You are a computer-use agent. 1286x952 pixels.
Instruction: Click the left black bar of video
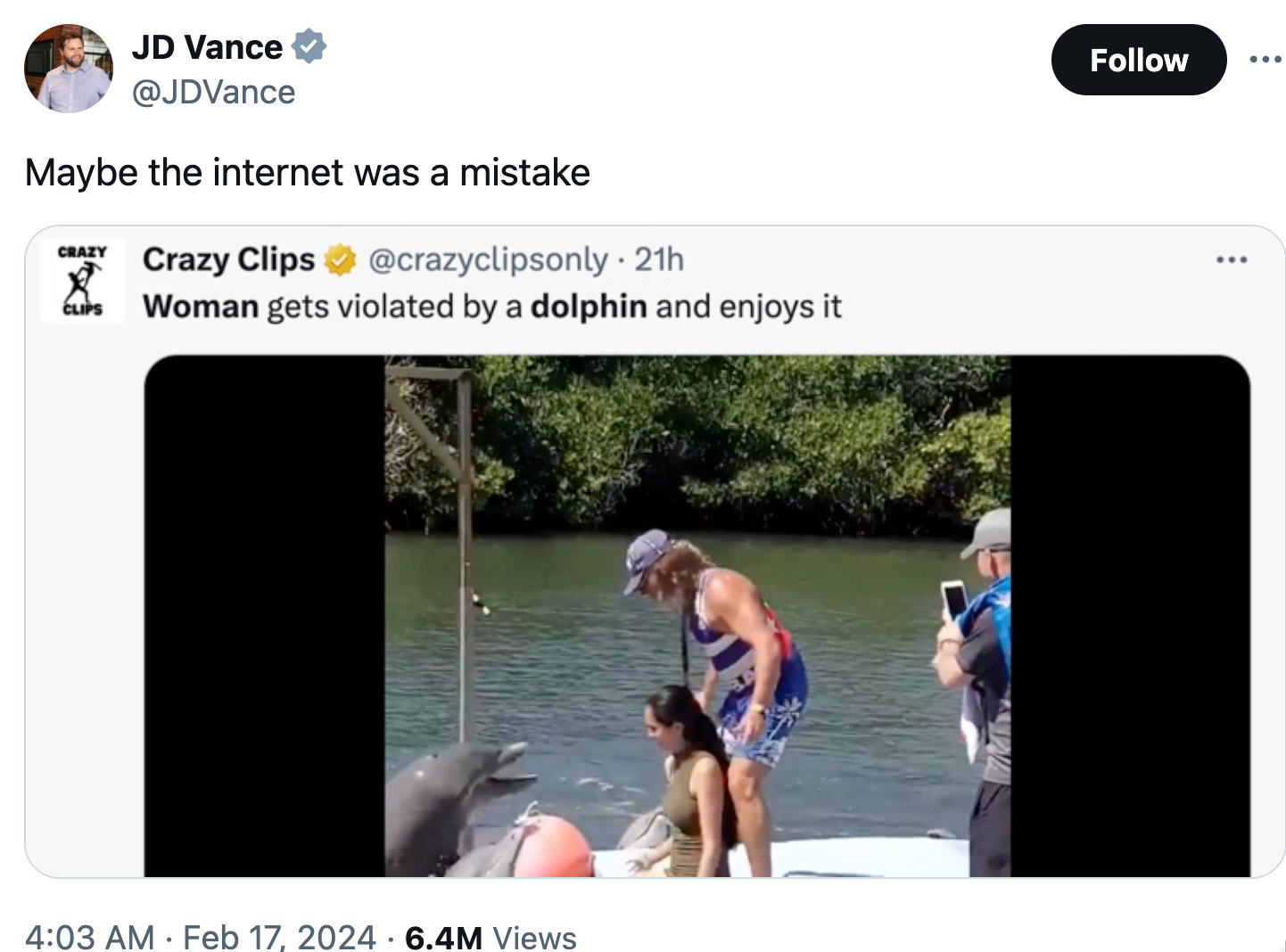[x=264, y=615]
